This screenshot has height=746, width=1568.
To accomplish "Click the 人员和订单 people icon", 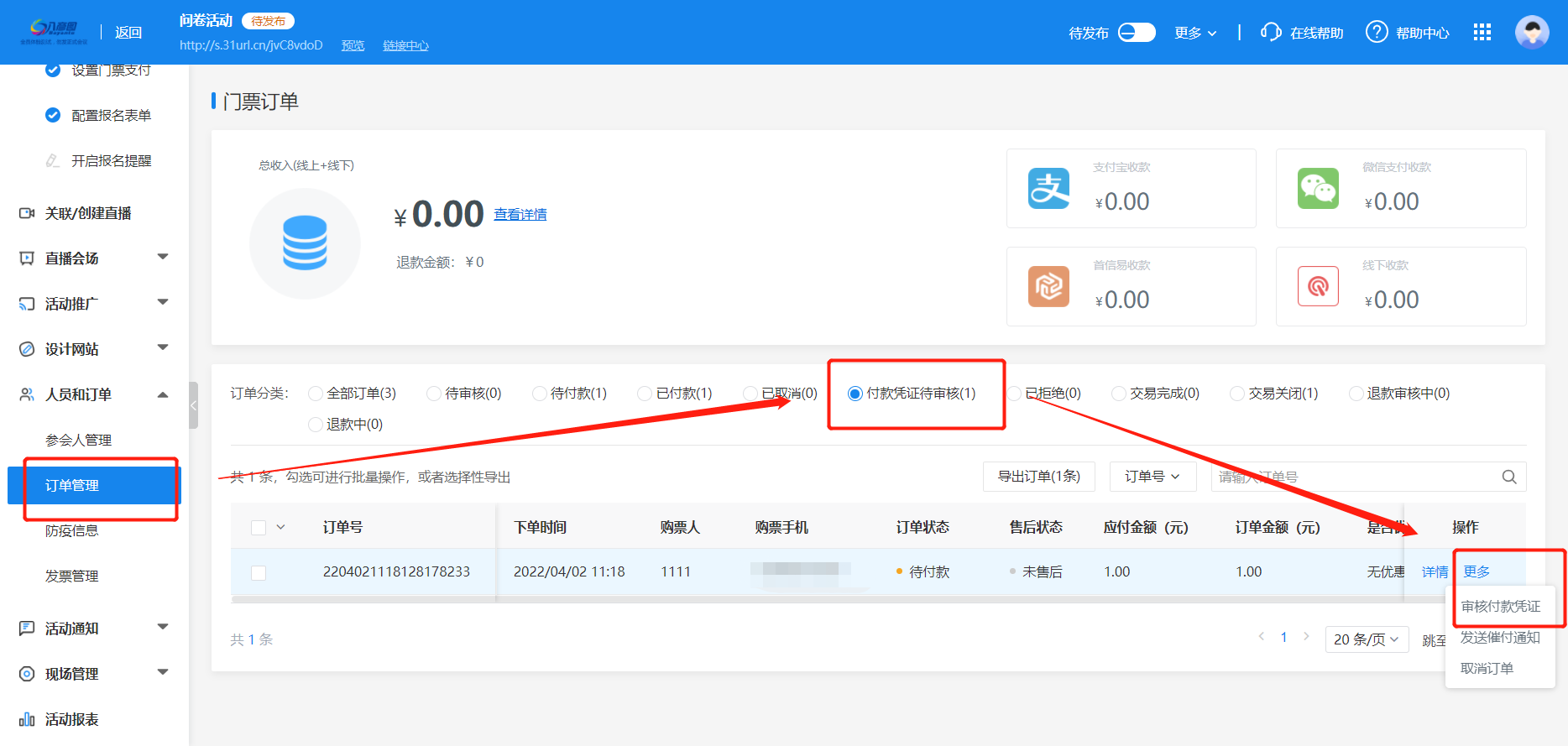I will pos(27,394).
